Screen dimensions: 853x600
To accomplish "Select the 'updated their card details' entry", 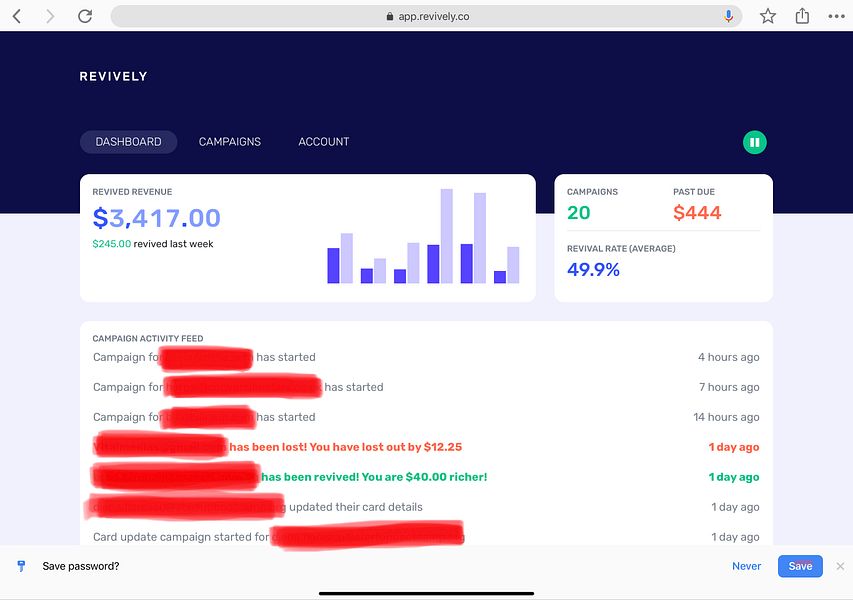I will click(x=426, y=507).
